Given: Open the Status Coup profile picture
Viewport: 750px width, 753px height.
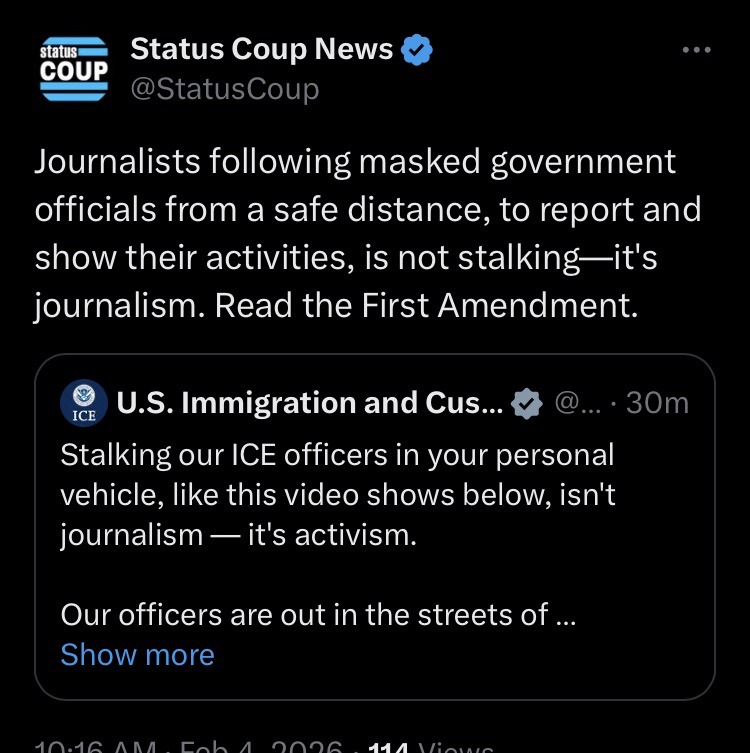Looking at the screenshot, I should [74, 69].
